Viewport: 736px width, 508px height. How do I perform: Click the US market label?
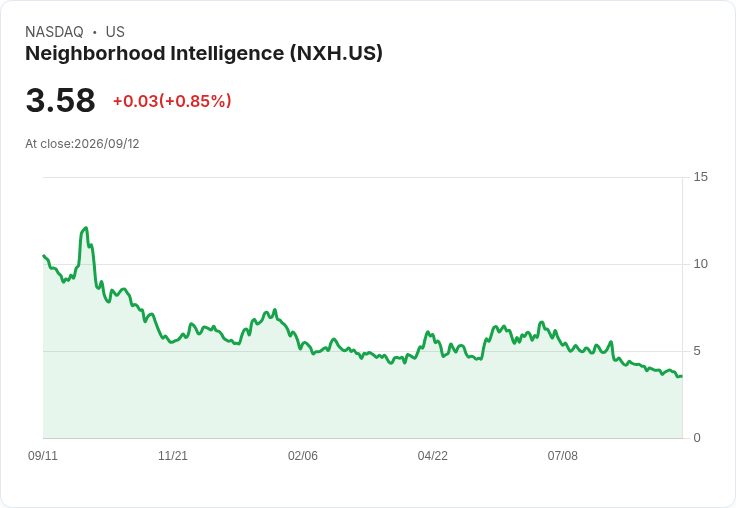click(x=115, y=32)
